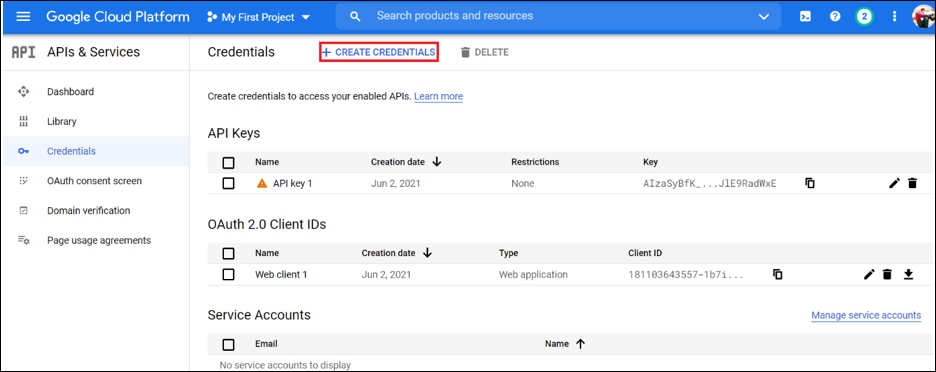936x372 pixels.
Task: Copy the Web client 1 client ID
Action: pos(777,274)
